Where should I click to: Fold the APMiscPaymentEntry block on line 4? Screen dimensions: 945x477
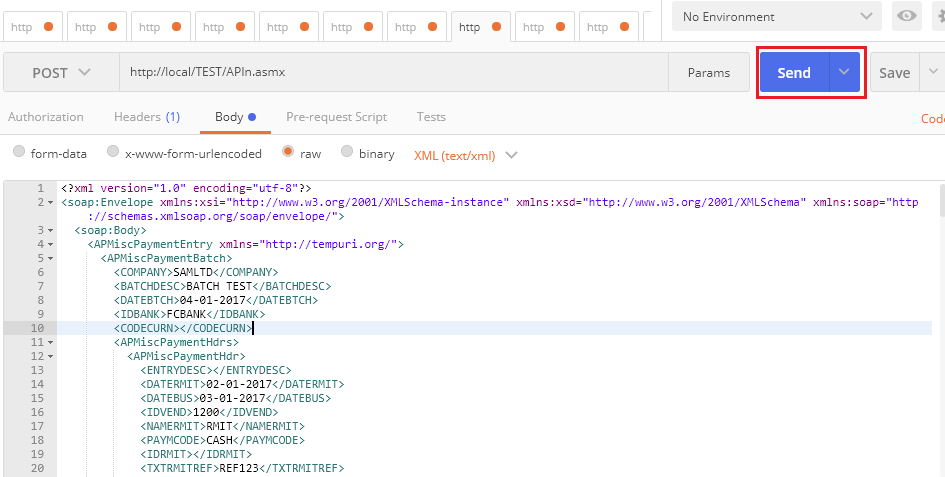point(50,244)
